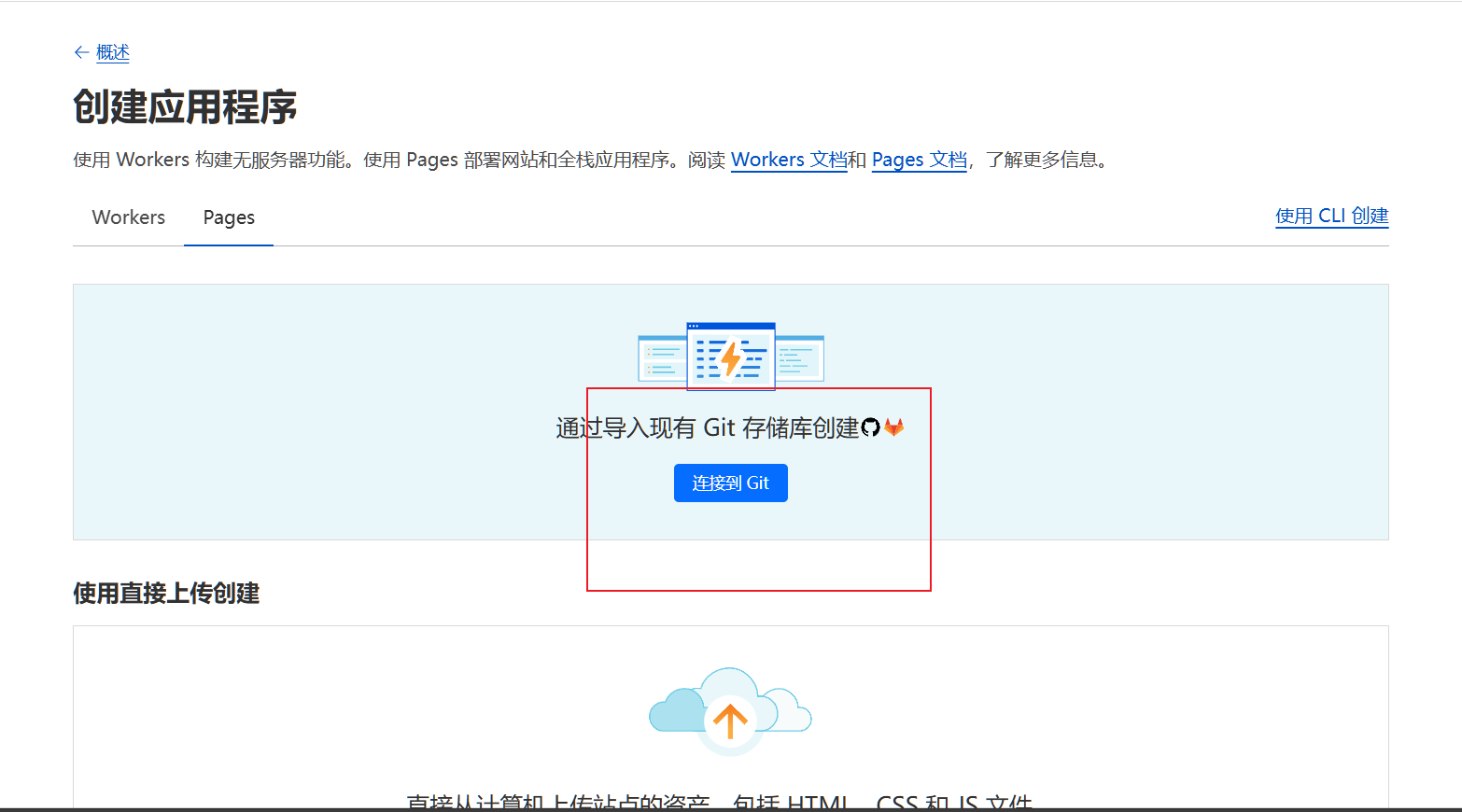Click the GitHub logo icon

[x=870, y=427]
